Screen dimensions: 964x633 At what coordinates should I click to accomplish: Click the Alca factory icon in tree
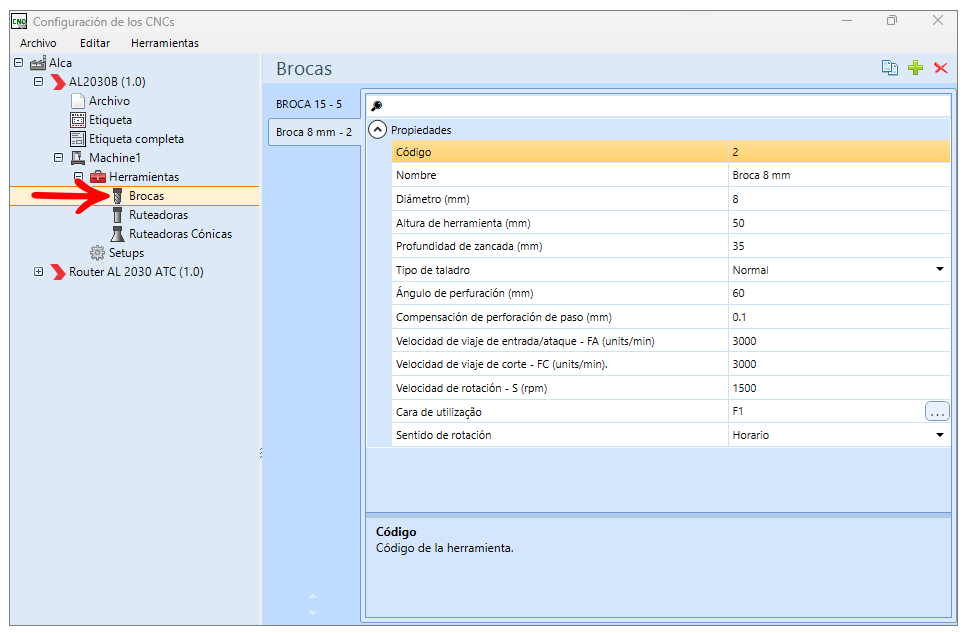click(x=38, y=63)
